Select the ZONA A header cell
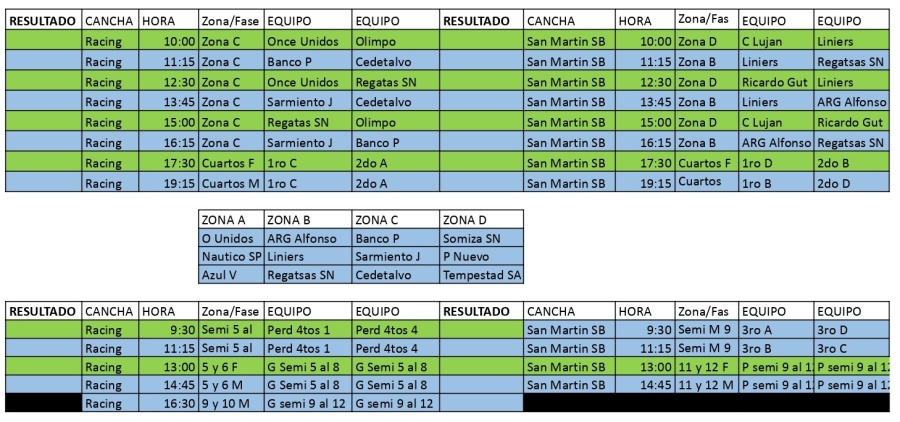Image resolution: width=900 pixels, height=422 pixels. [x=230, y=220]
